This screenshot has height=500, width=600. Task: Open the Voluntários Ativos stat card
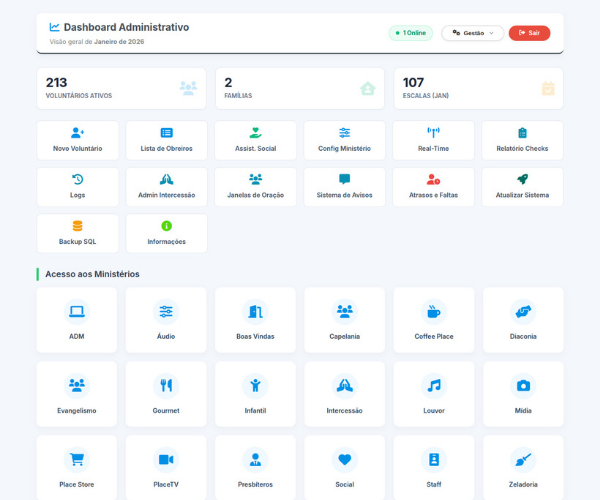point(121,88)
